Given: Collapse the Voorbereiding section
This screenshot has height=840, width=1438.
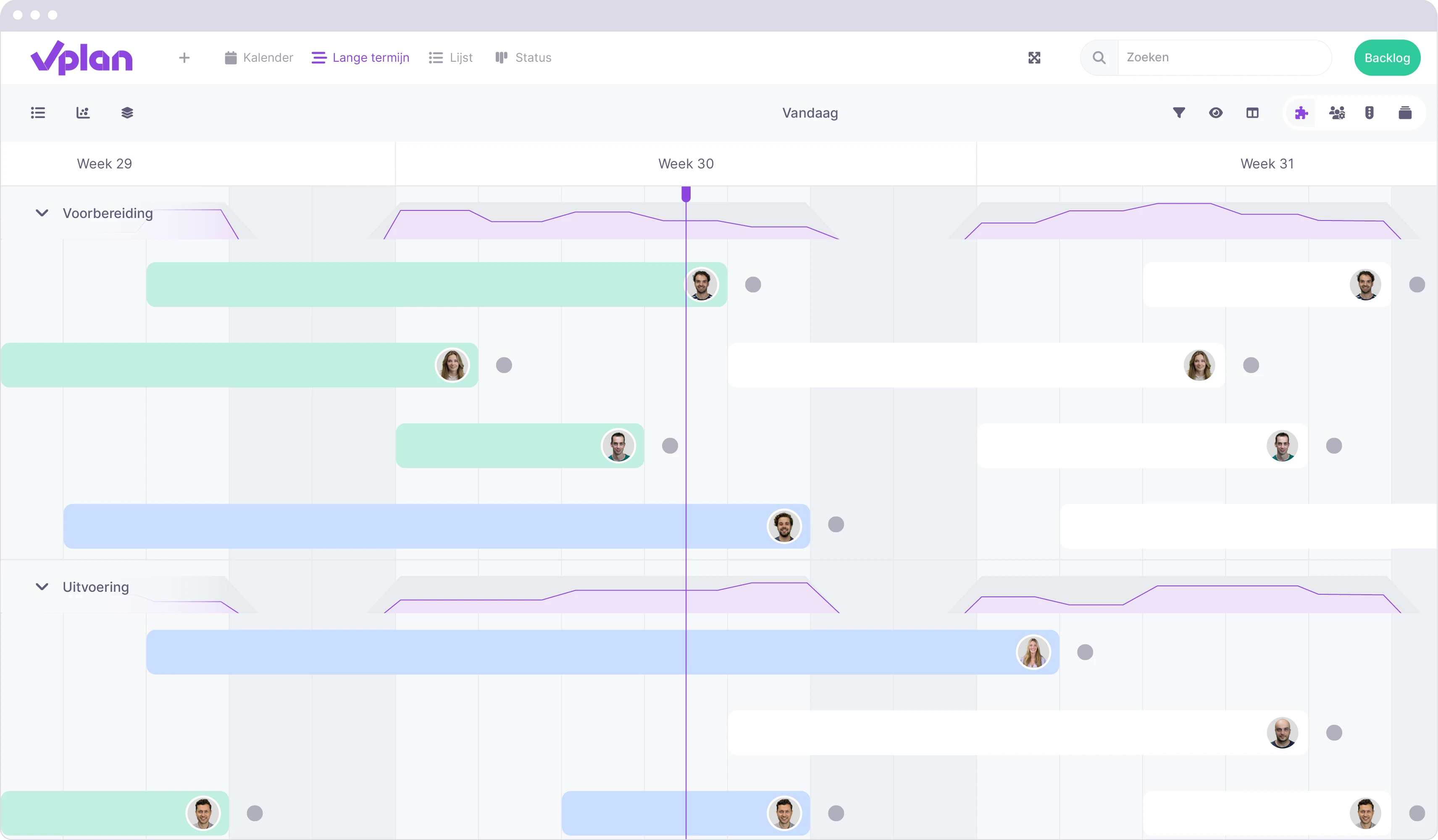Looking at the screenshot, I should coord(41,213).
